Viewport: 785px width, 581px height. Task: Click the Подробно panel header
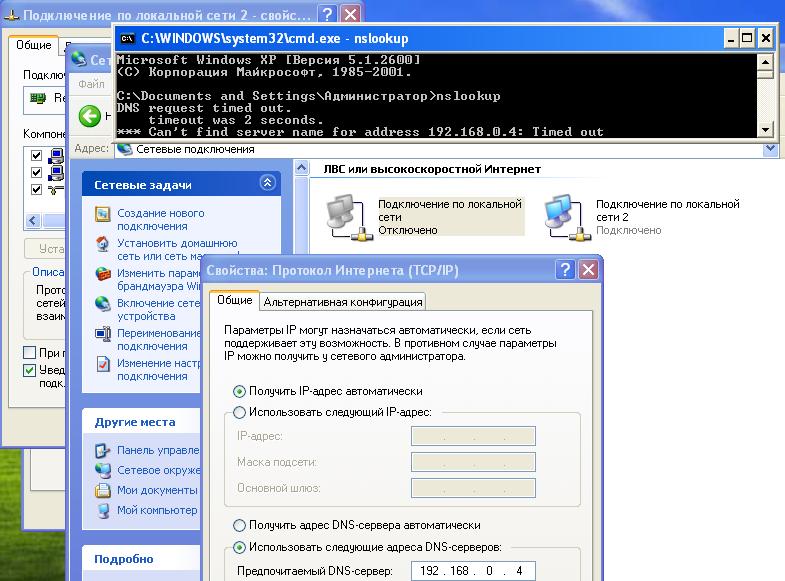click(141, 559)
